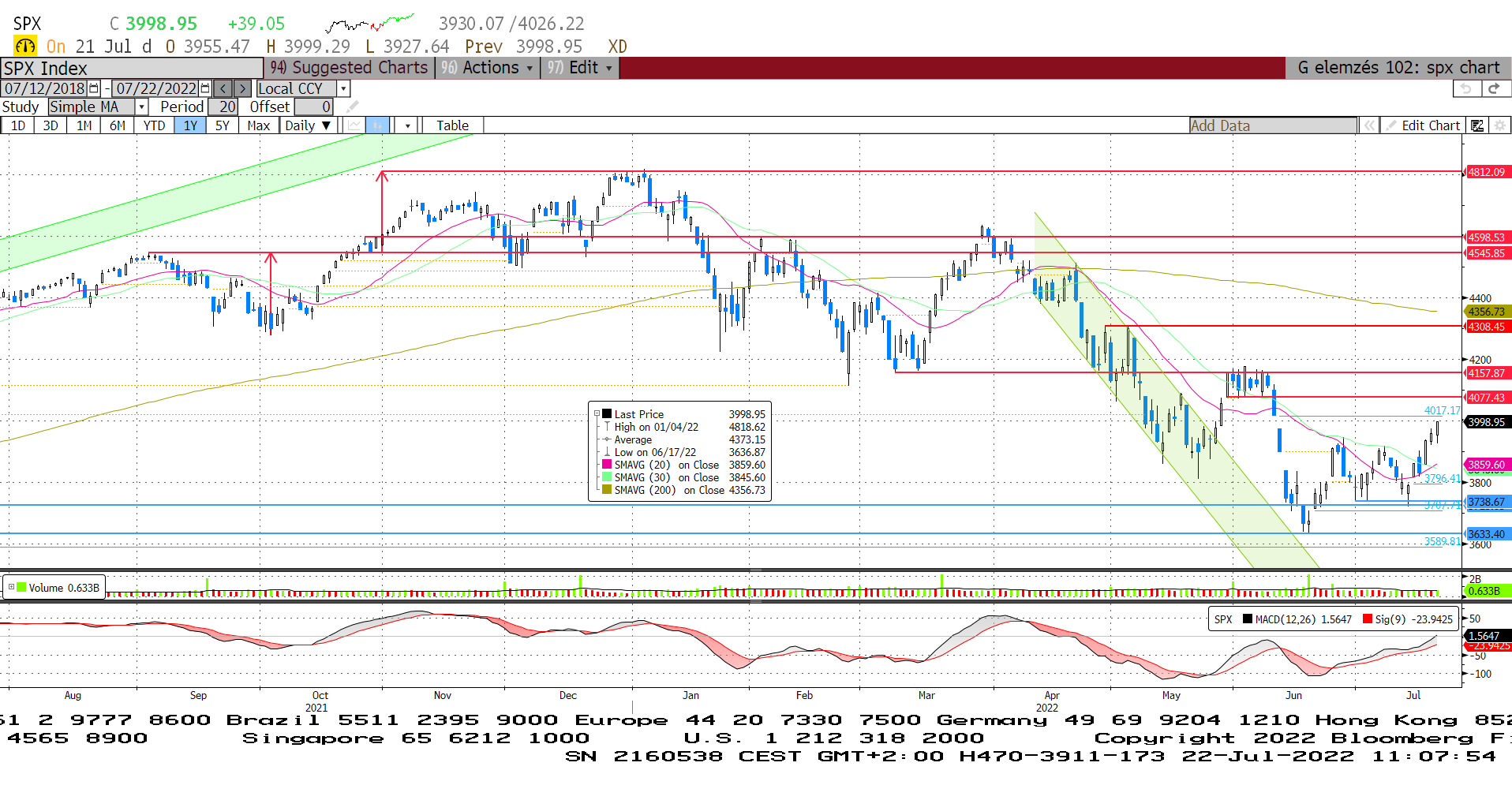Switch to Table view
Viewport: 1512px width, 800px height.
click(x=452, y=125)
